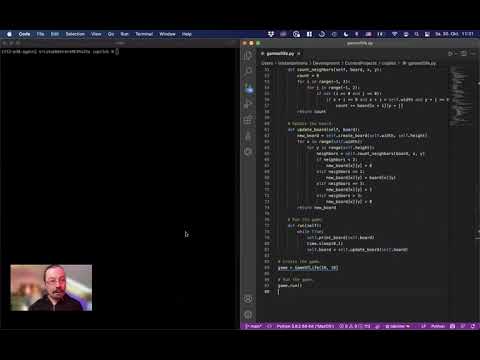Click gameoflife.py breadcrumb segment
This screenshot has height=360, width=480.
pos(419,63)
